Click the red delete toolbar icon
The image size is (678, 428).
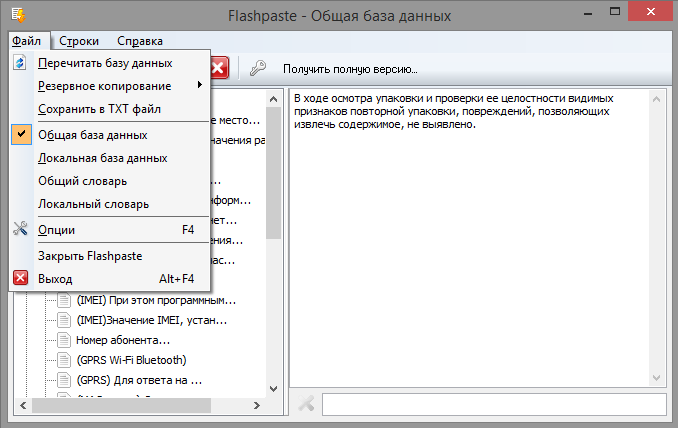click(x=220, y=68)
